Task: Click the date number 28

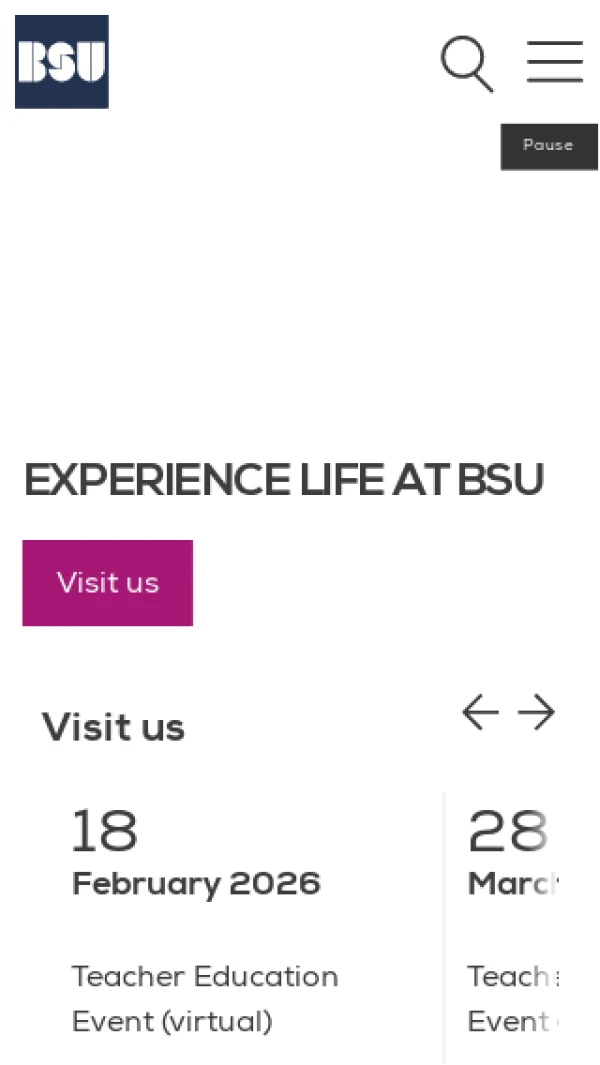Action: click(508, 830)
